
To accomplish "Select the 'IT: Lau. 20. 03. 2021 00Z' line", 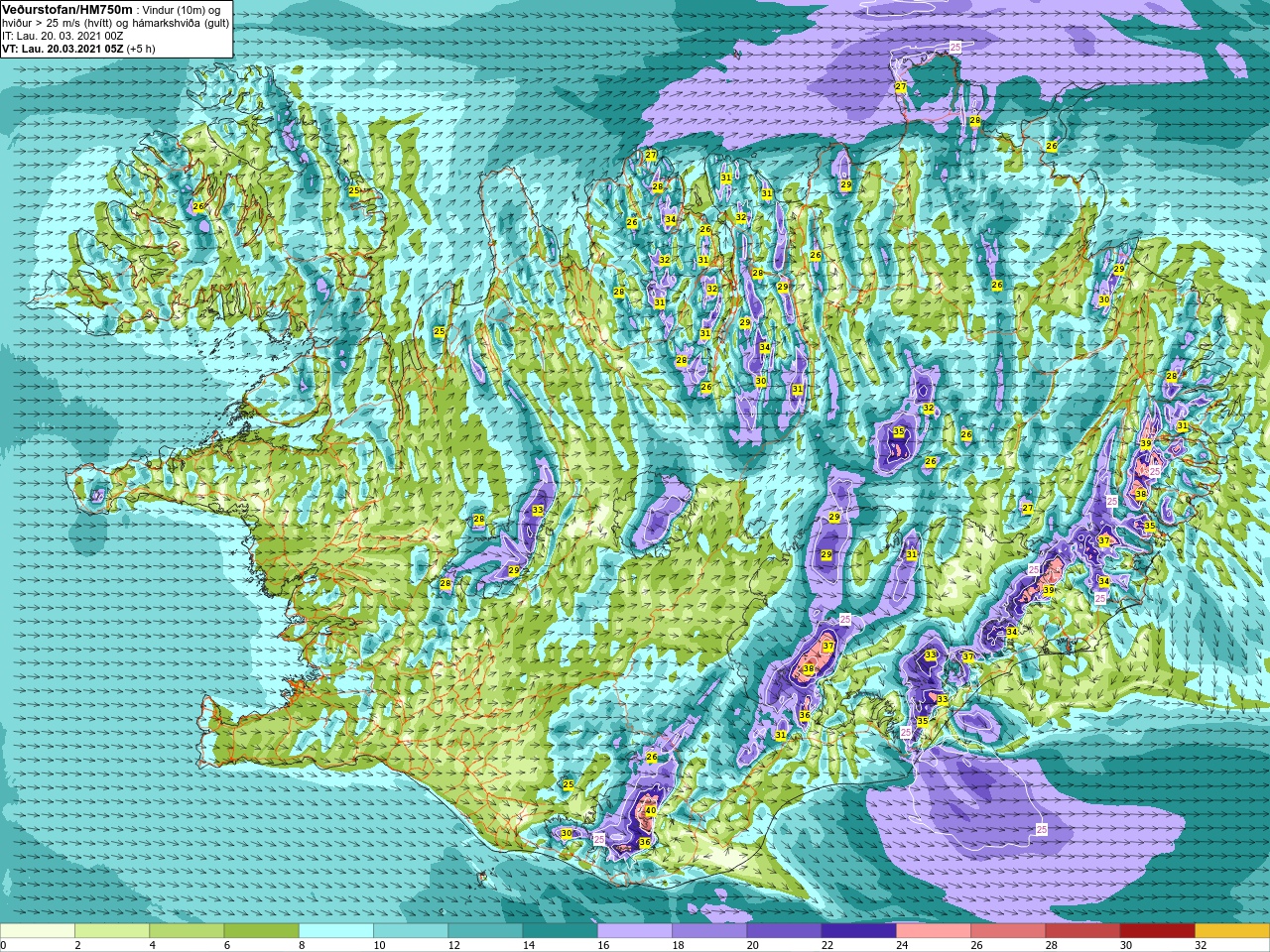I will [x=63, y=35].
